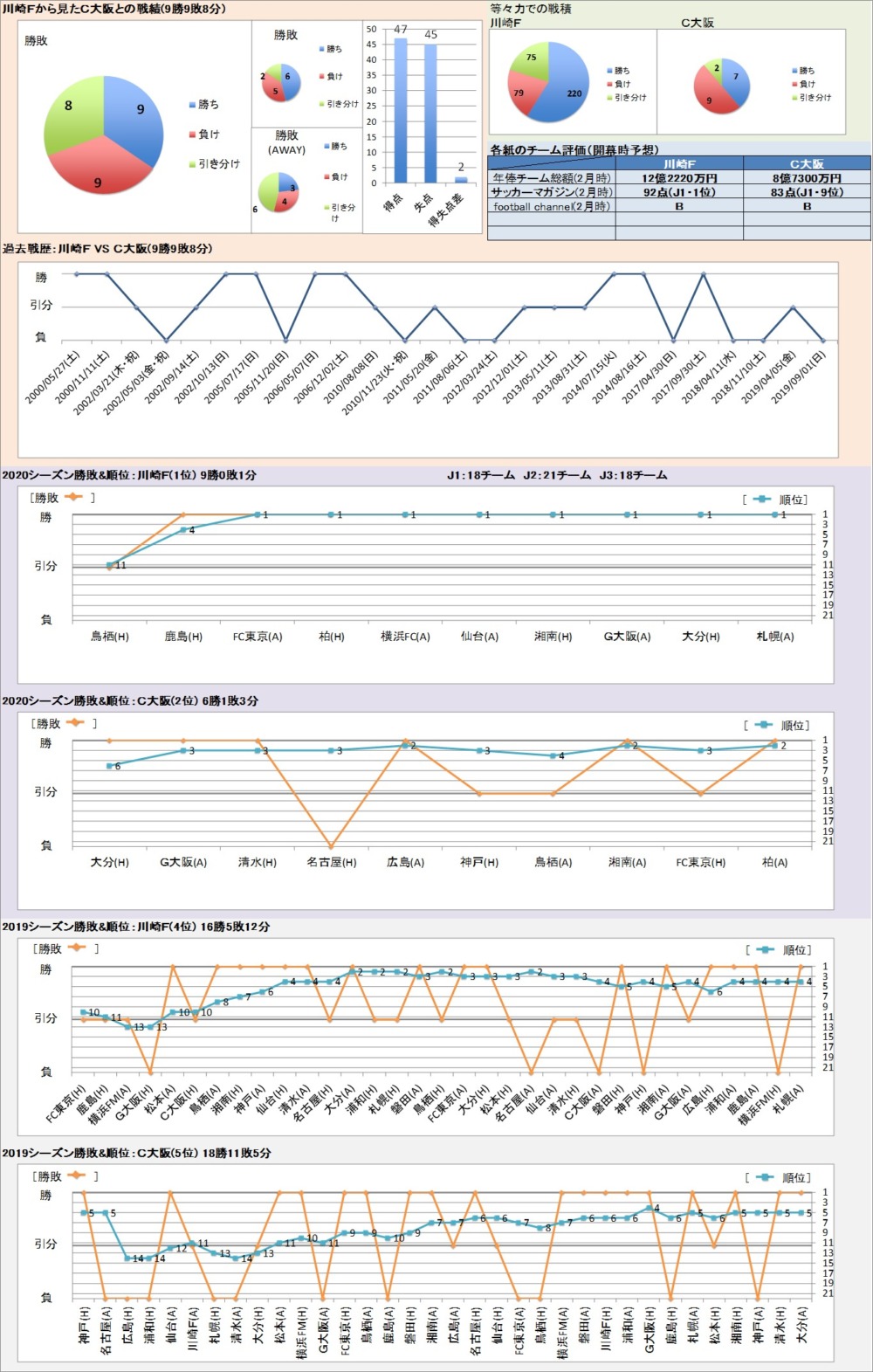Click the teal 順位 legend icon in C大阪 2019 chart

pos(765,1177)
